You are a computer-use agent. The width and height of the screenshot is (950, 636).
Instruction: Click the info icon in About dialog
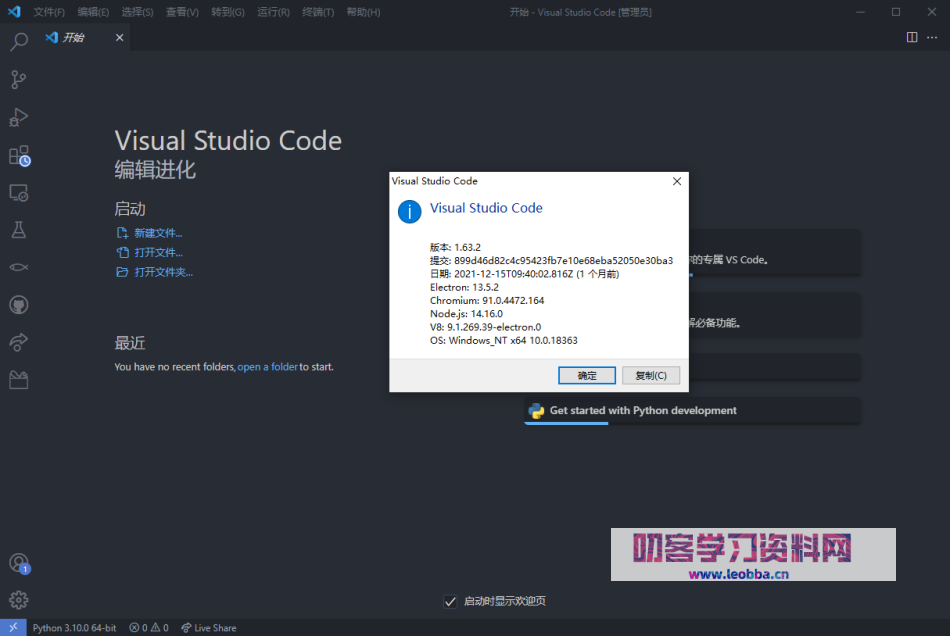click(x=410, y=212)
